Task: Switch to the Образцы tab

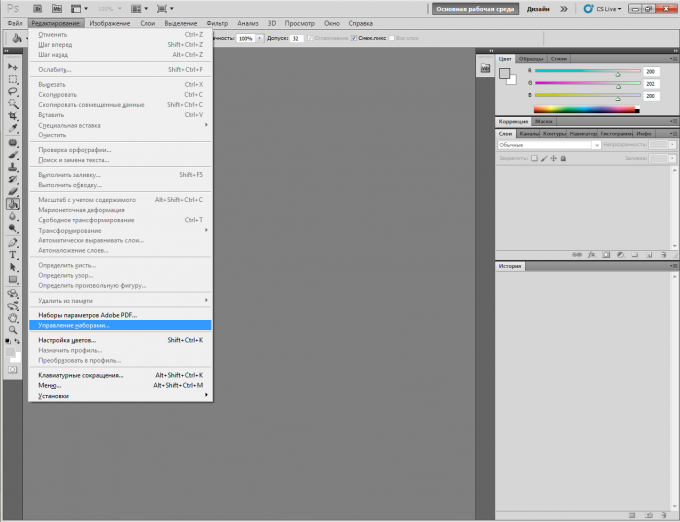Action: 531,59
